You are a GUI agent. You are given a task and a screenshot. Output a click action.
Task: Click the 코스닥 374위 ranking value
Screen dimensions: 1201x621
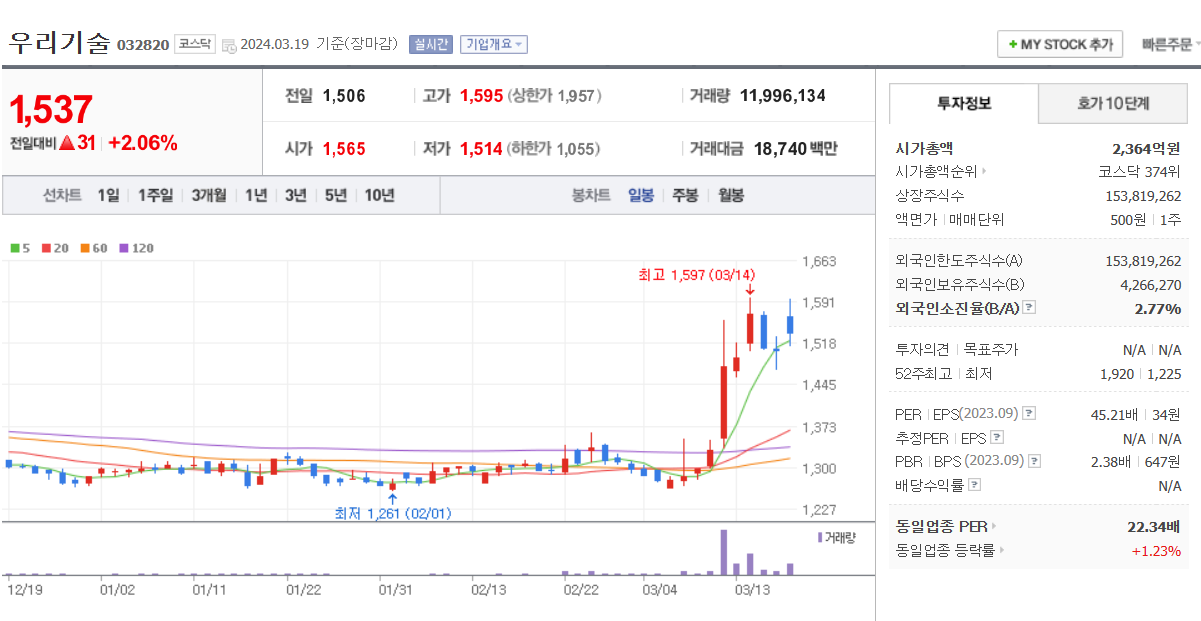(1140, 172)
